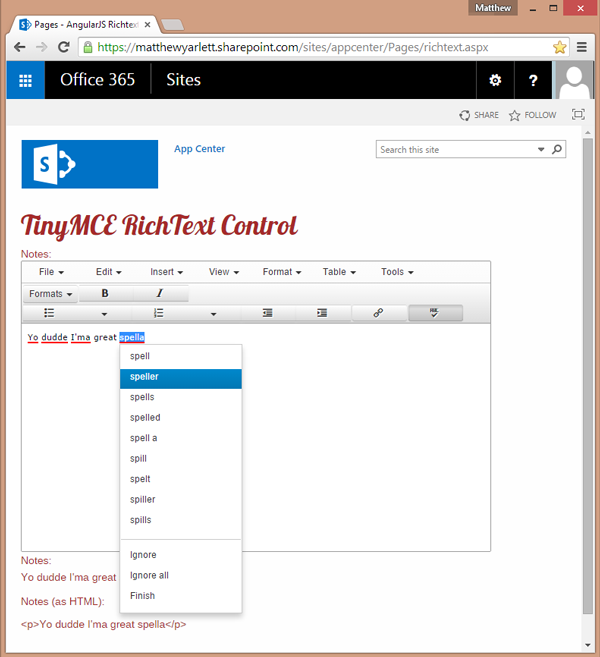
Task: Choose the 'spell' suggestion
Action: click(x=181, y=356)
